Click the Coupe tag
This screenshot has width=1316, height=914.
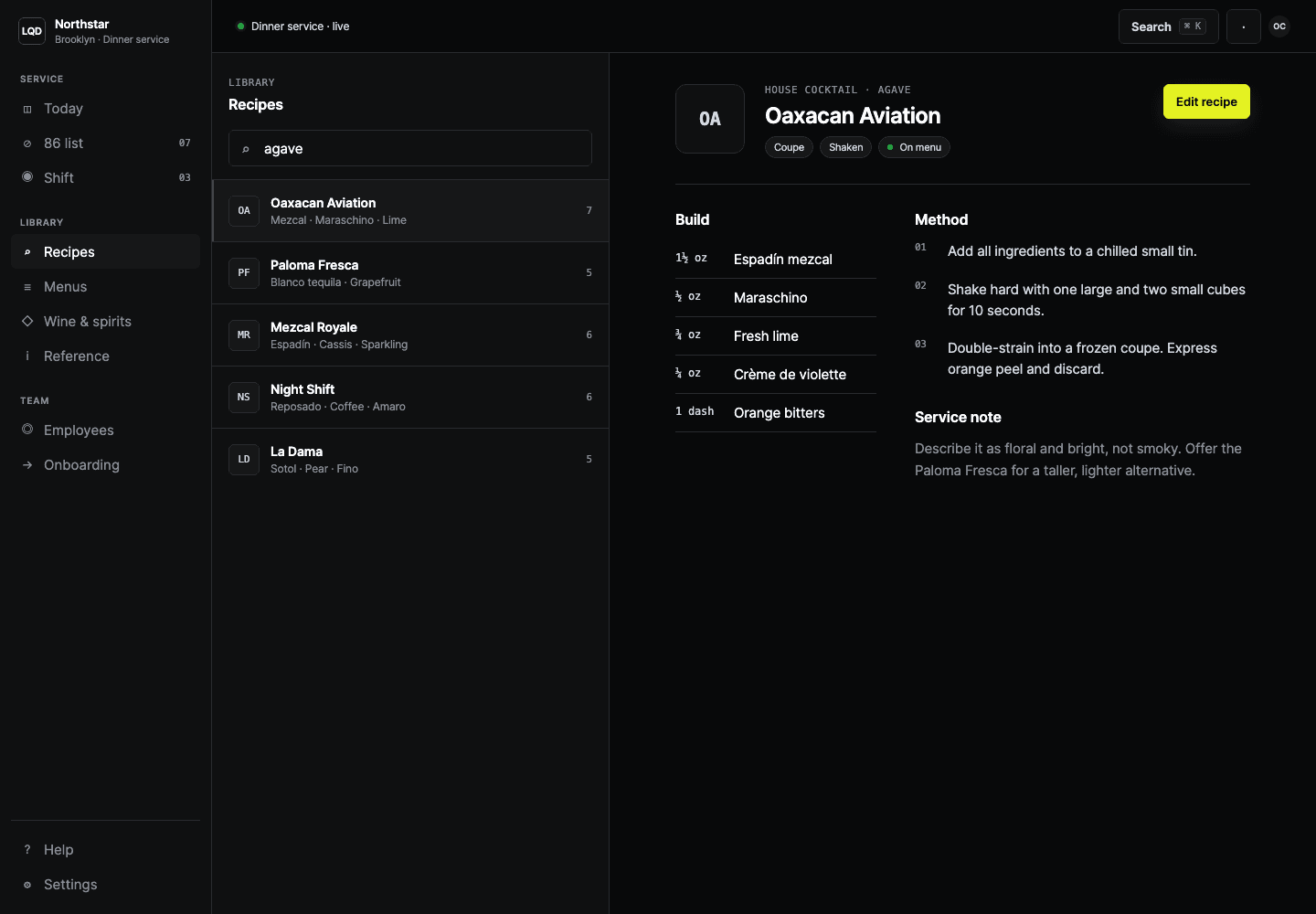tap(789, 147)
